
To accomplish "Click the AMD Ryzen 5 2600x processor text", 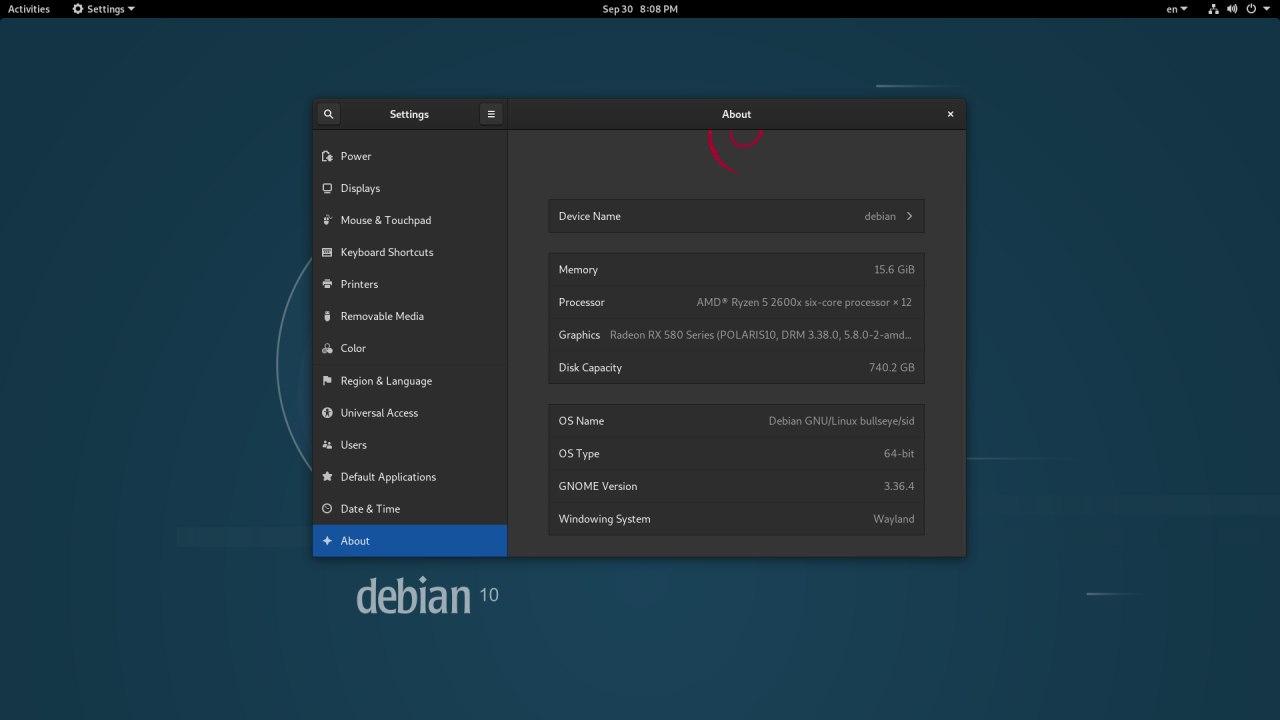I will click(804, 302).
